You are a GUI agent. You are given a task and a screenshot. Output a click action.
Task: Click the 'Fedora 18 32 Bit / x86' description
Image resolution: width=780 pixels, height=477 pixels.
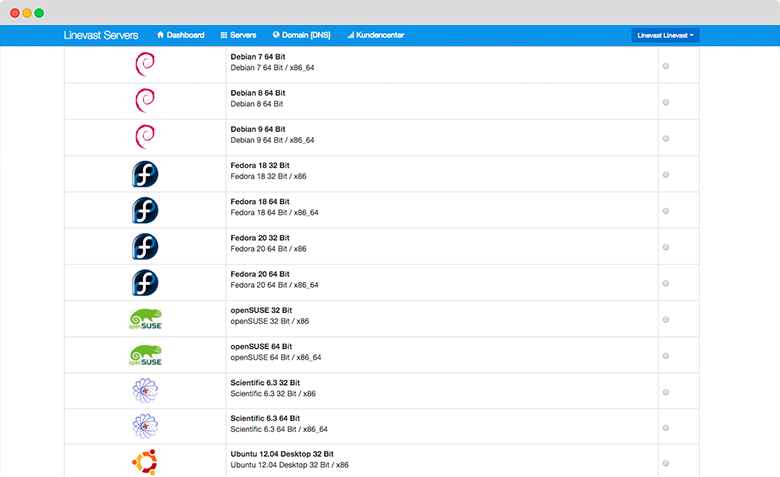click(268, 177)
